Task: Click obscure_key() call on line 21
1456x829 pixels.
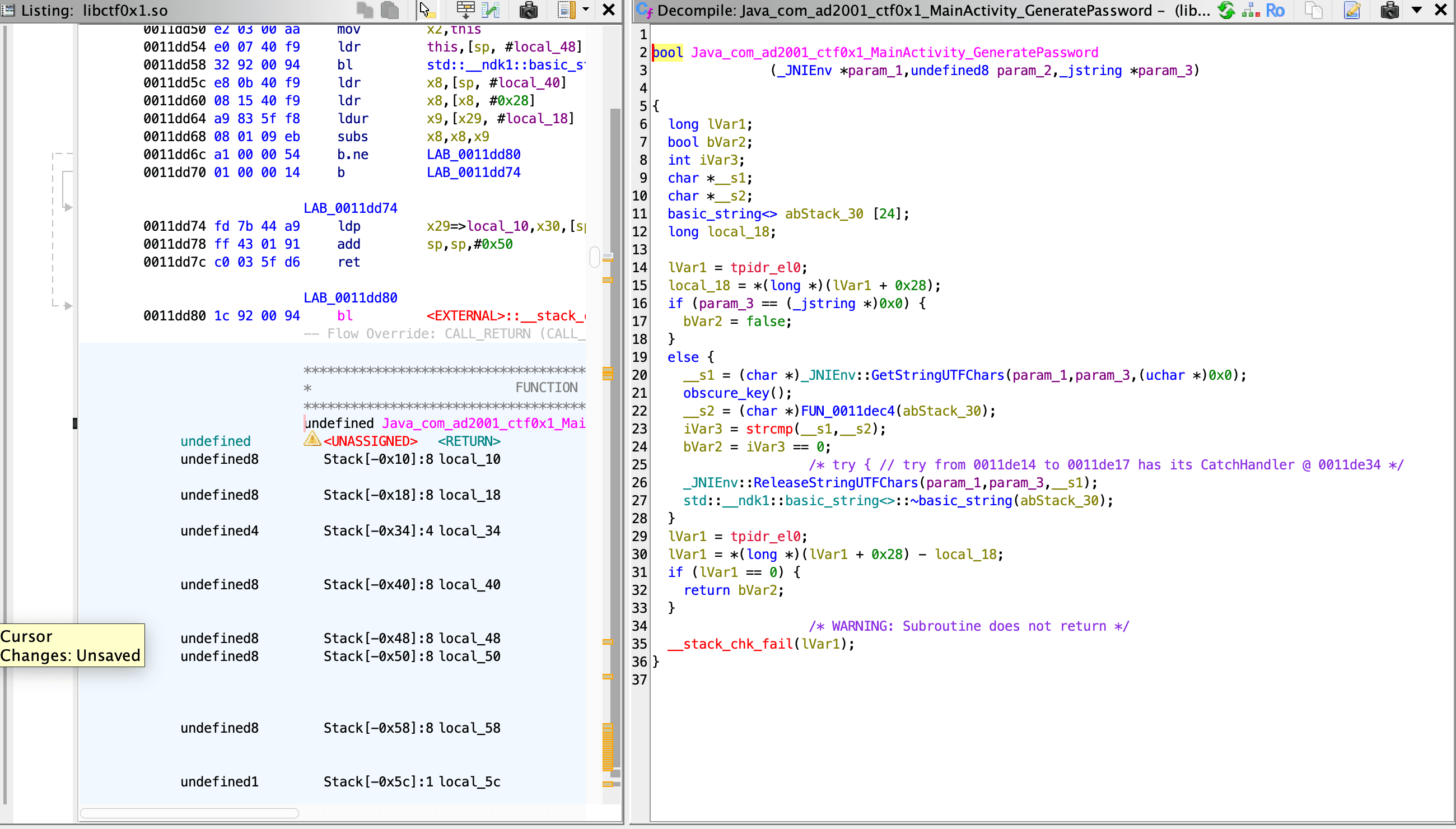Action: click(x=737, y=393)
